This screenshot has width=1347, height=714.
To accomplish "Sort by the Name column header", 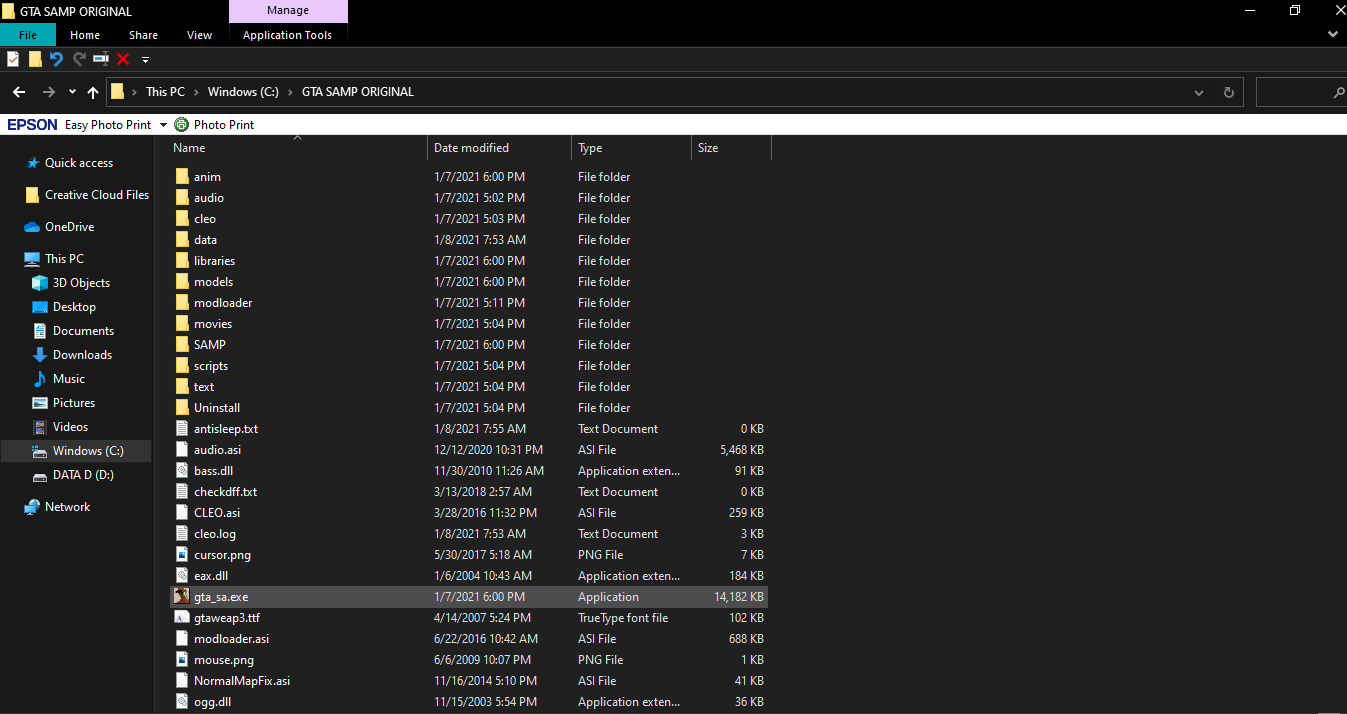I will tap(297, 148).
